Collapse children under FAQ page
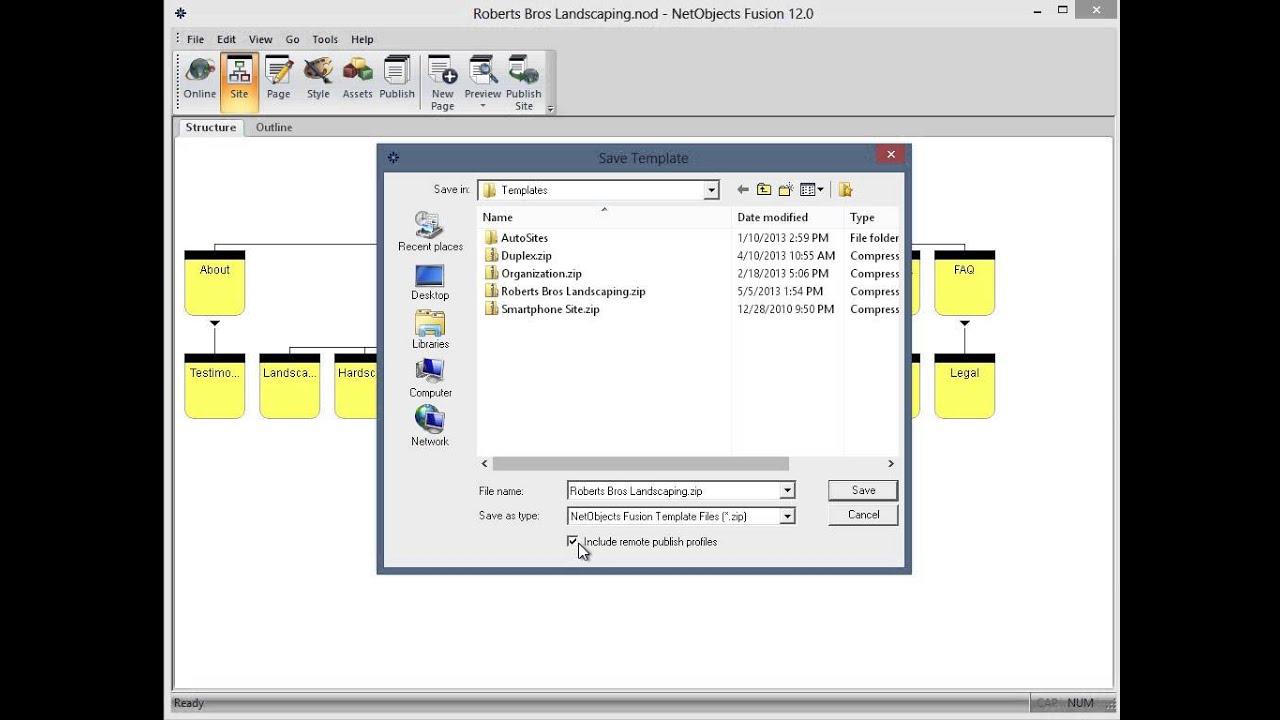 (964, 323)
